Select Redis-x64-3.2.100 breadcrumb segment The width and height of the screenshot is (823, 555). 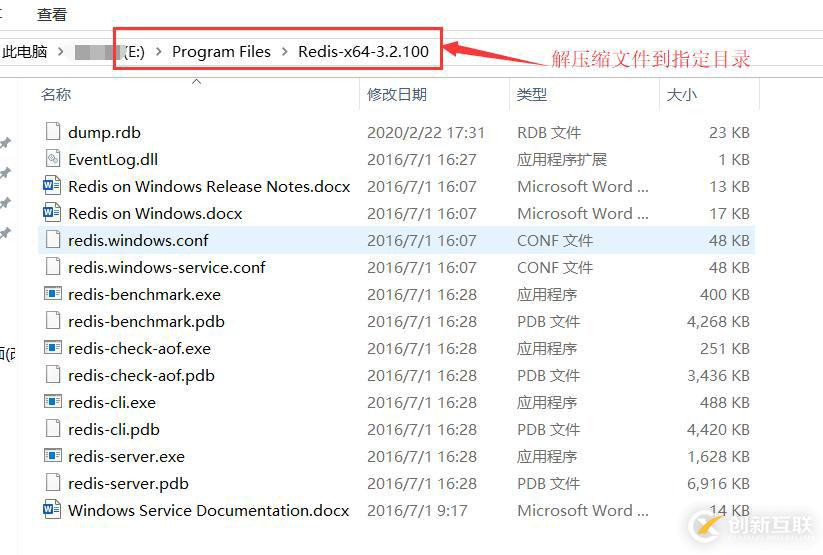363,51
